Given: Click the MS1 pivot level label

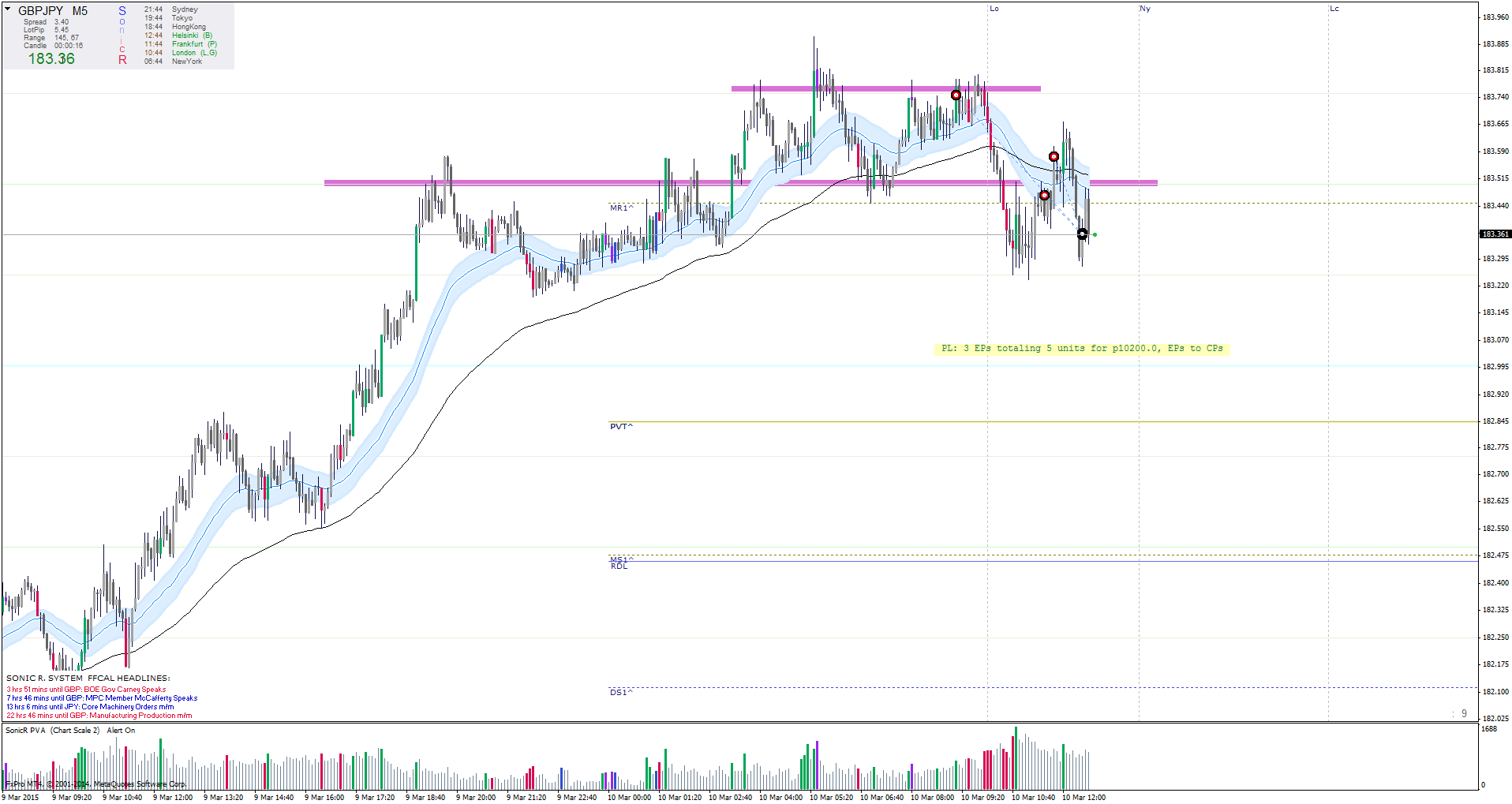Looking at the screenshot, I should 621,559.
